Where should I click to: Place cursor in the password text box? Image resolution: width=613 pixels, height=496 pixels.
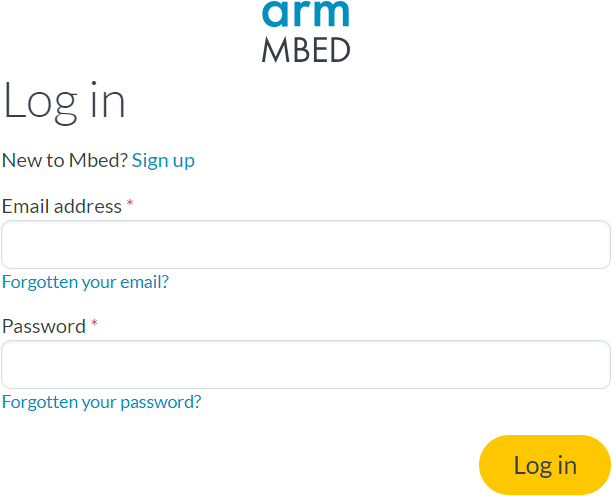click(306, 365)
